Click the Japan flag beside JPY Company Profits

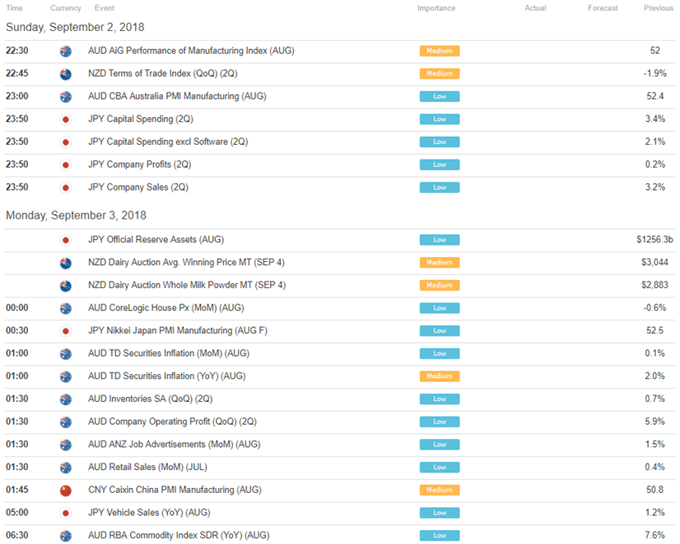click(x=65, y=165)
